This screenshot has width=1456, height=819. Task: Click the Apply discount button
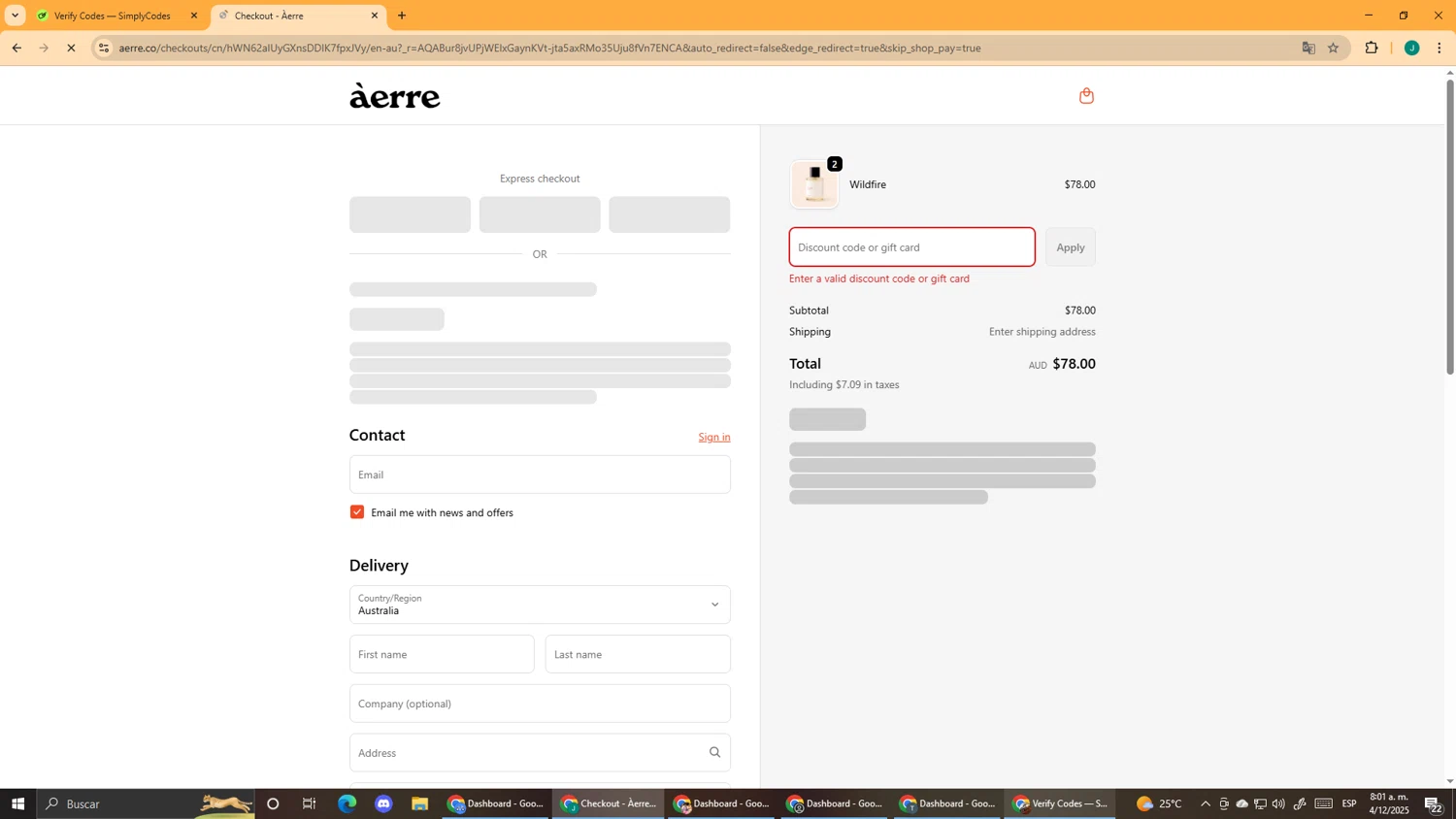click(1071, 247)
